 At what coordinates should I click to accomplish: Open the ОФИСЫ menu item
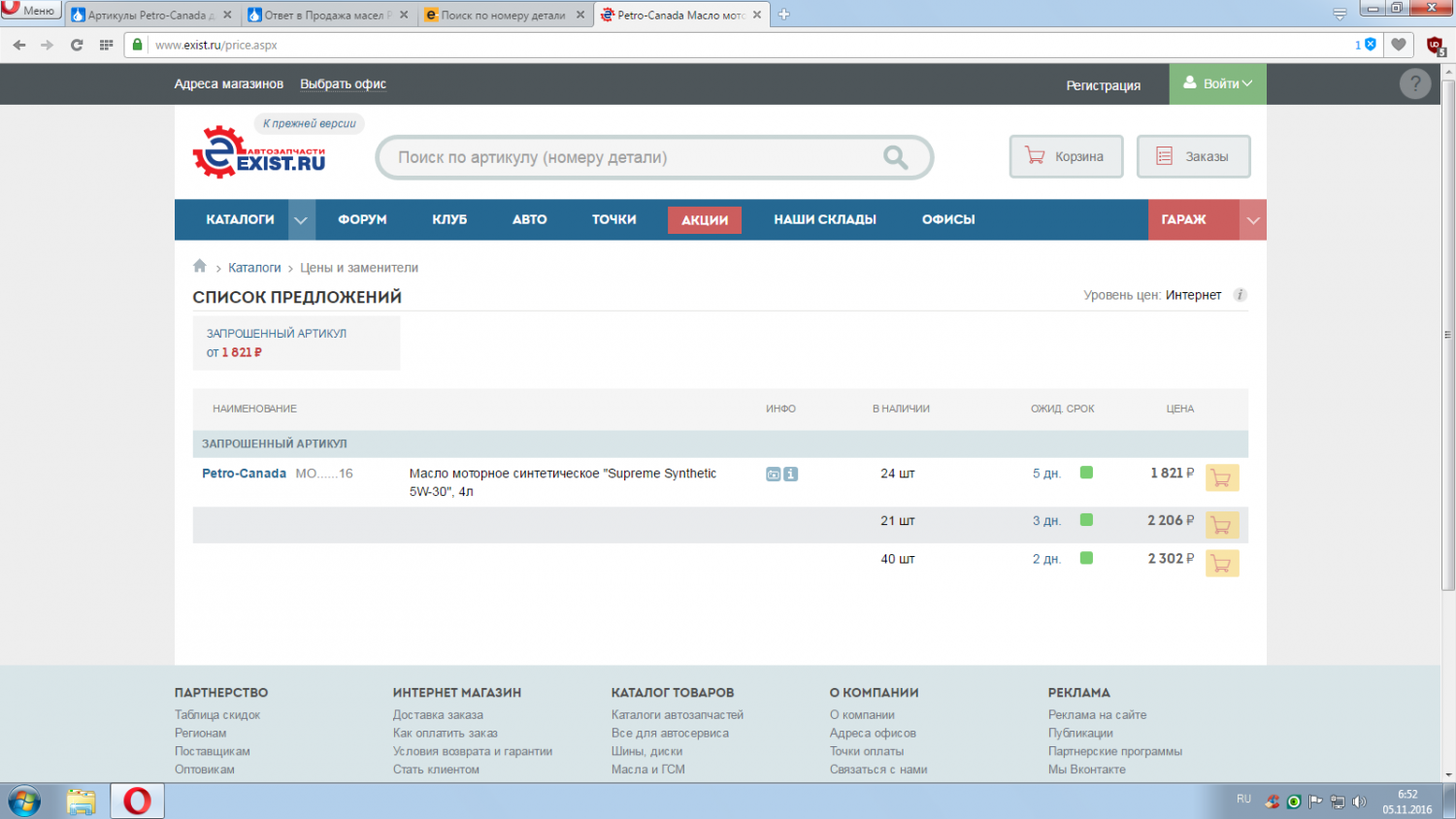pyautogui.click(x=948, y=220)
